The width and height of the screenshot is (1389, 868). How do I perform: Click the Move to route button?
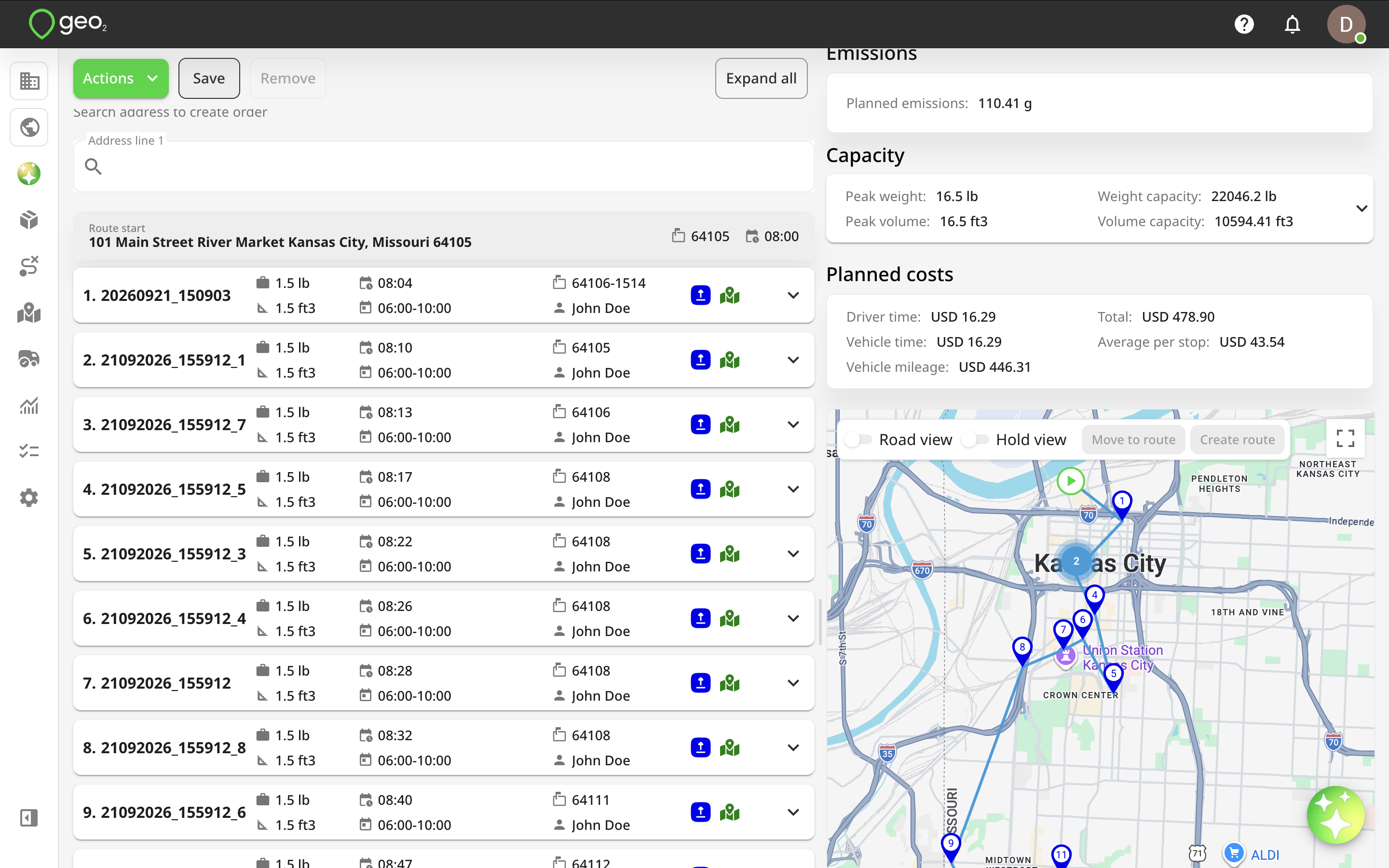pyautogui.click(x=1133, y=440)
